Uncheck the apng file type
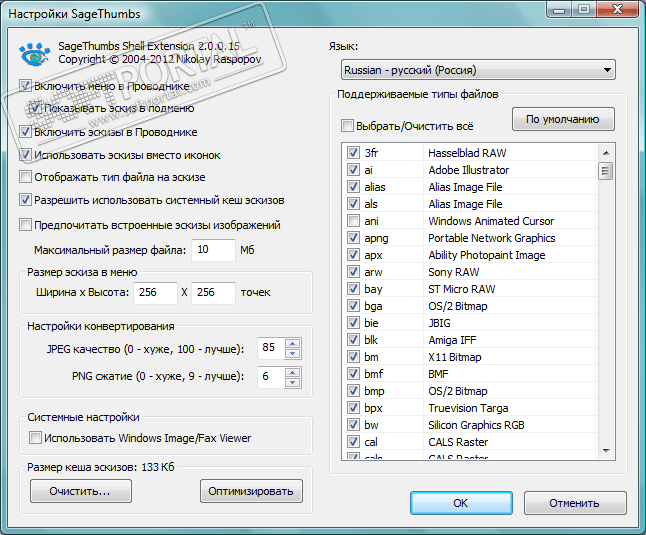Viewport: 646px width, 535px height. coord(353,238)
